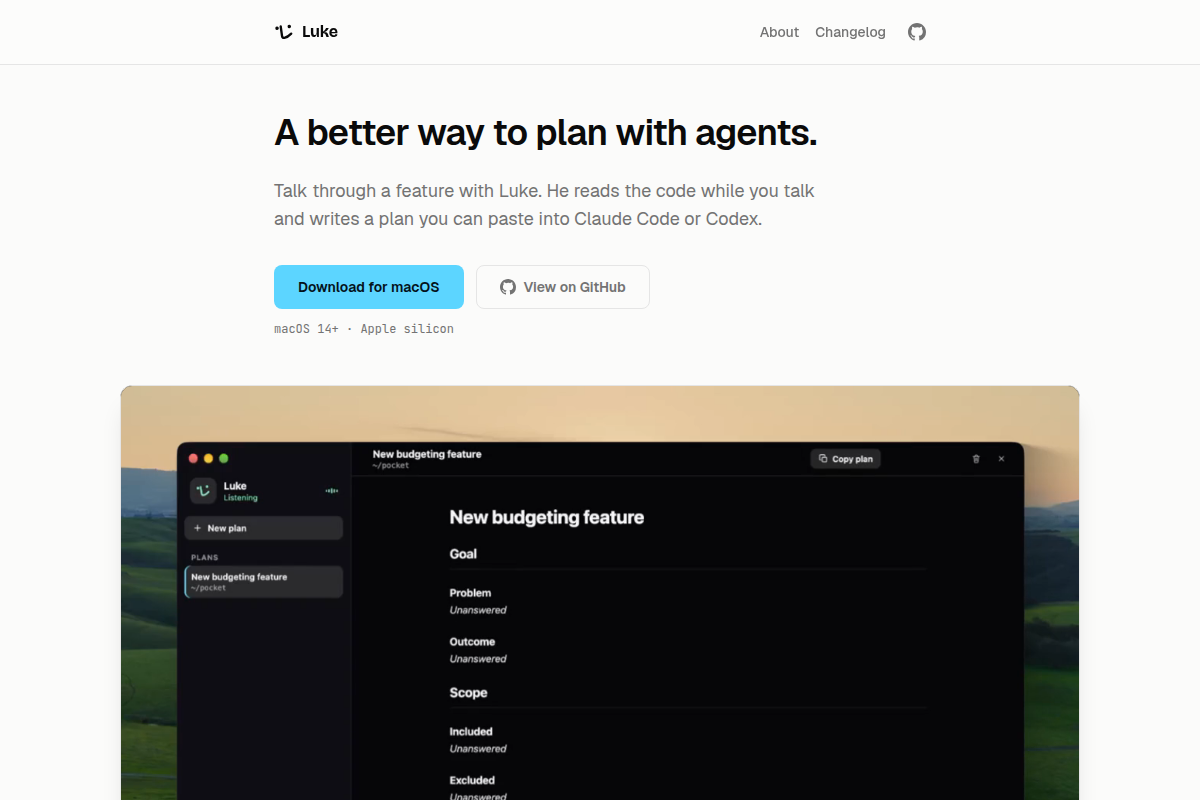Click the View on GitHub button
The height and width of the screenshot is (800, 1200).
tap(563, 287)
